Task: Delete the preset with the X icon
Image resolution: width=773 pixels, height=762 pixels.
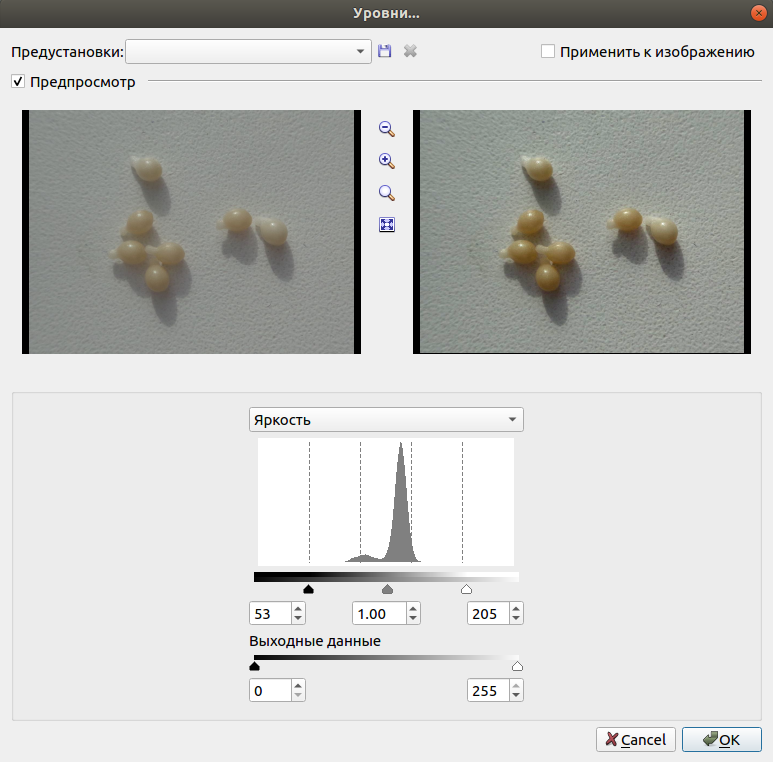Action: pos(410,51)
